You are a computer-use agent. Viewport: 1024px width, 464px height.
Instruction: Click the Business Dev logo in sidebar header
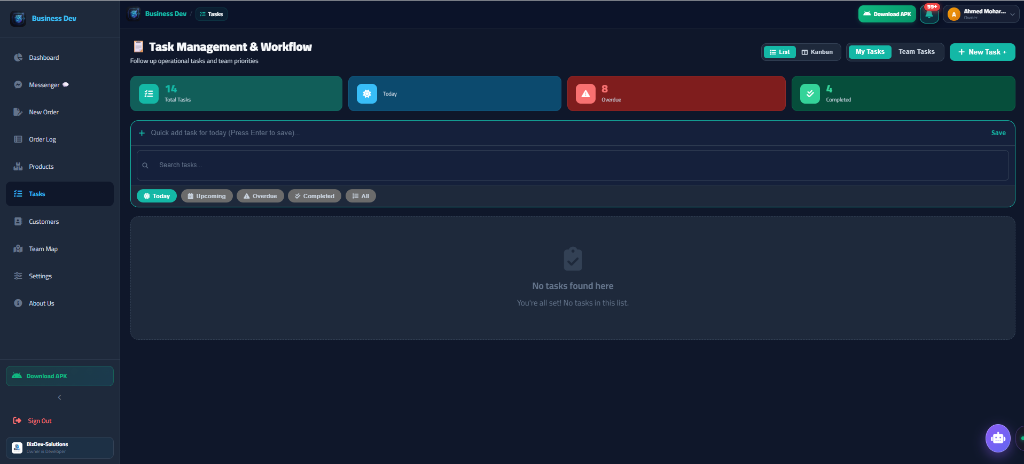(x=18, y=18)
